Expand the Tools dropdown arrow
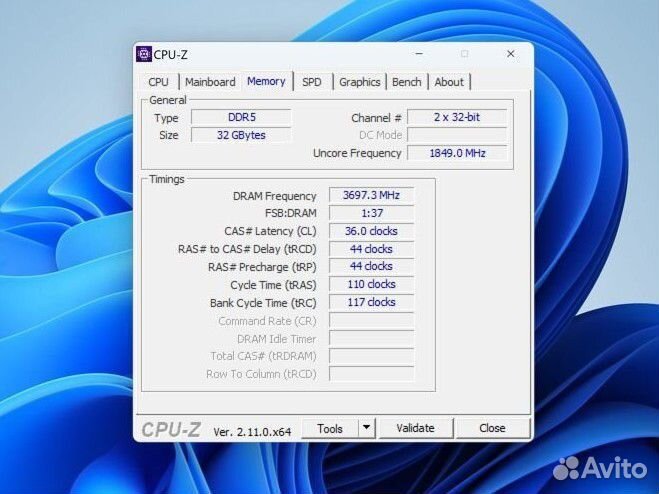Screen dimensions: 659x494 tap(366, 428)
